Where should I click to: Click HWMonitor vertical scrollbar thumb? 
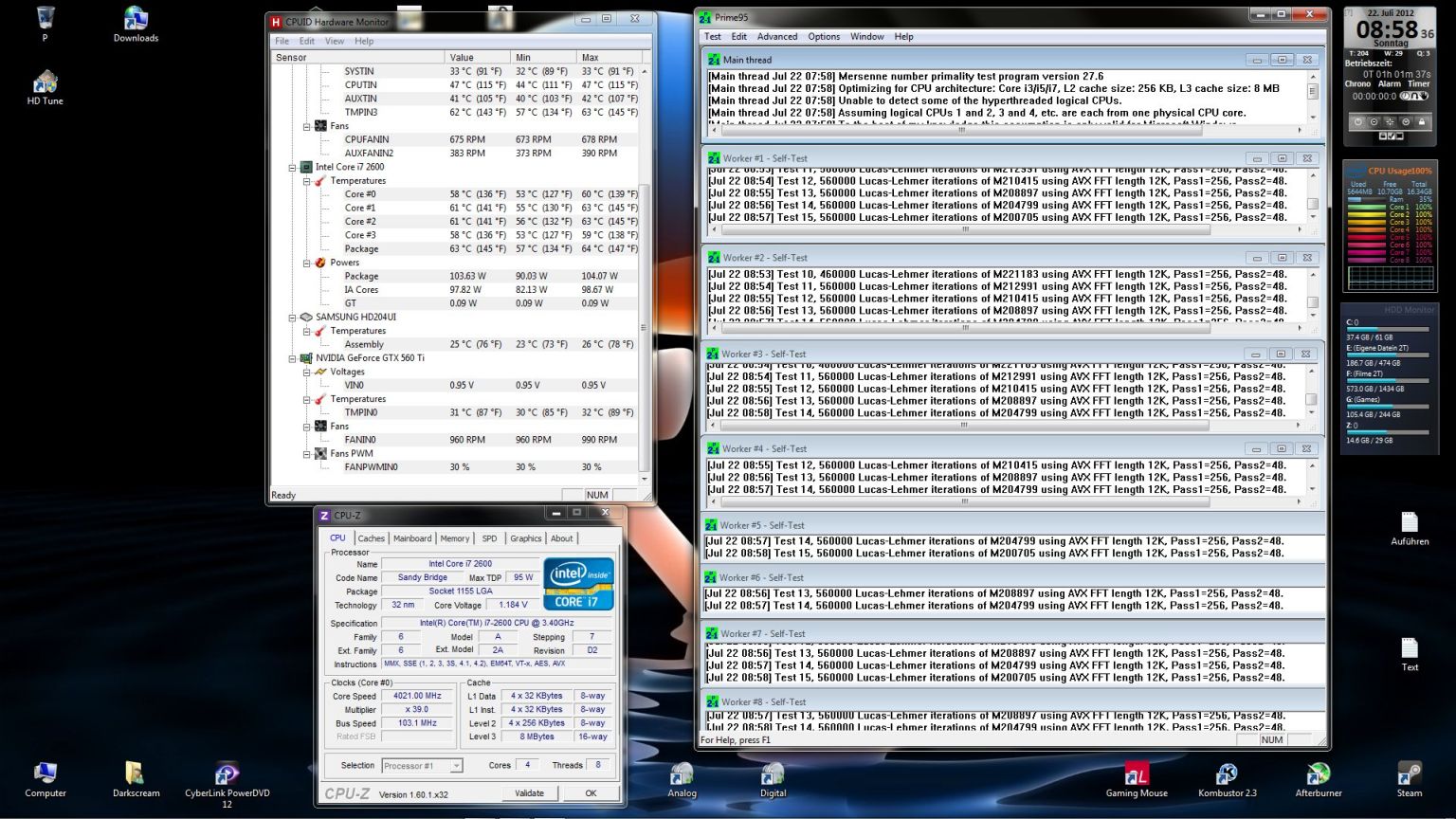(645, 327)
